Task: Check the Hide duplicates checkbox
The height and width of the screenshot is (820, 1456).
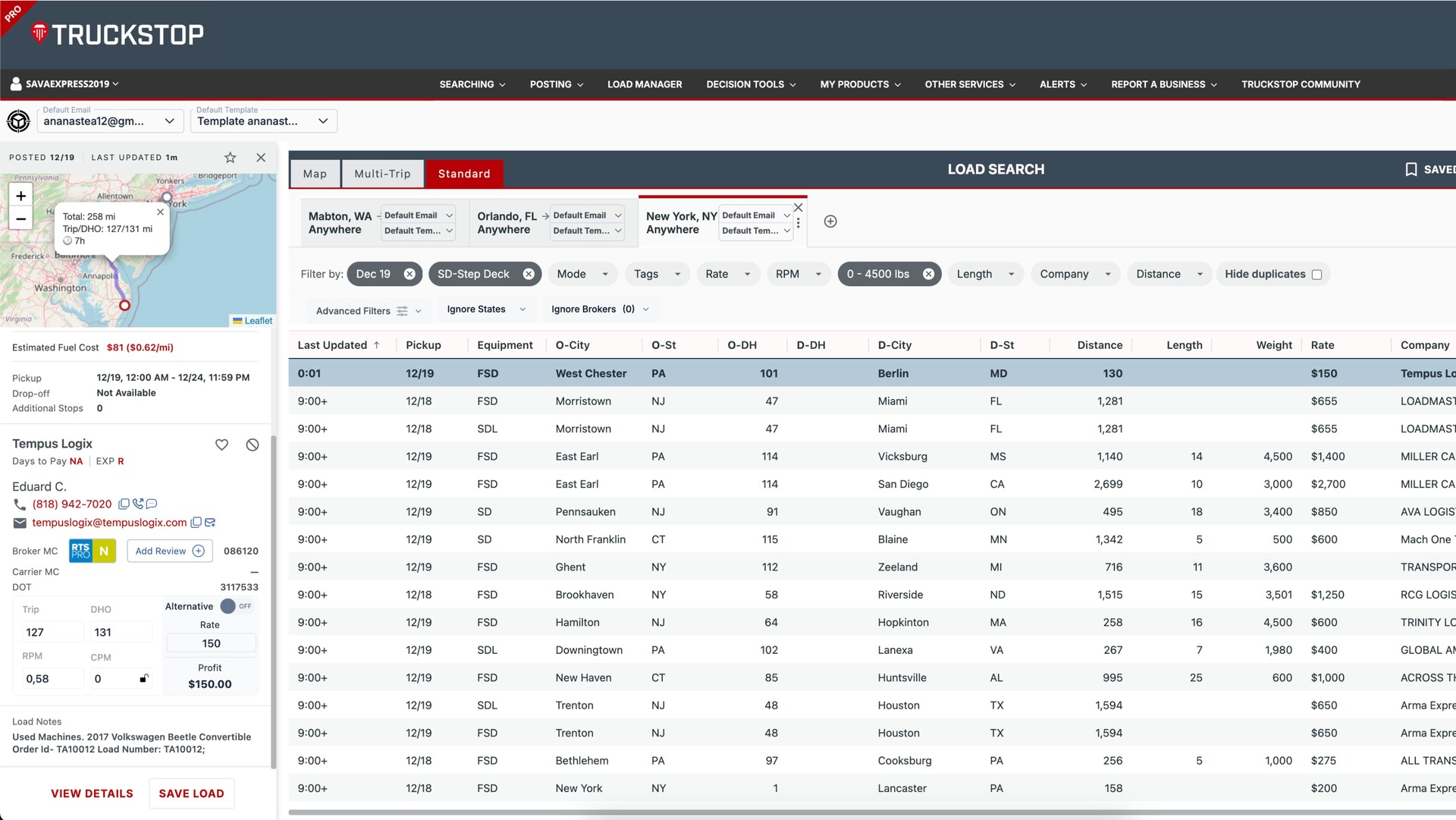Action: pos(1316,275)
